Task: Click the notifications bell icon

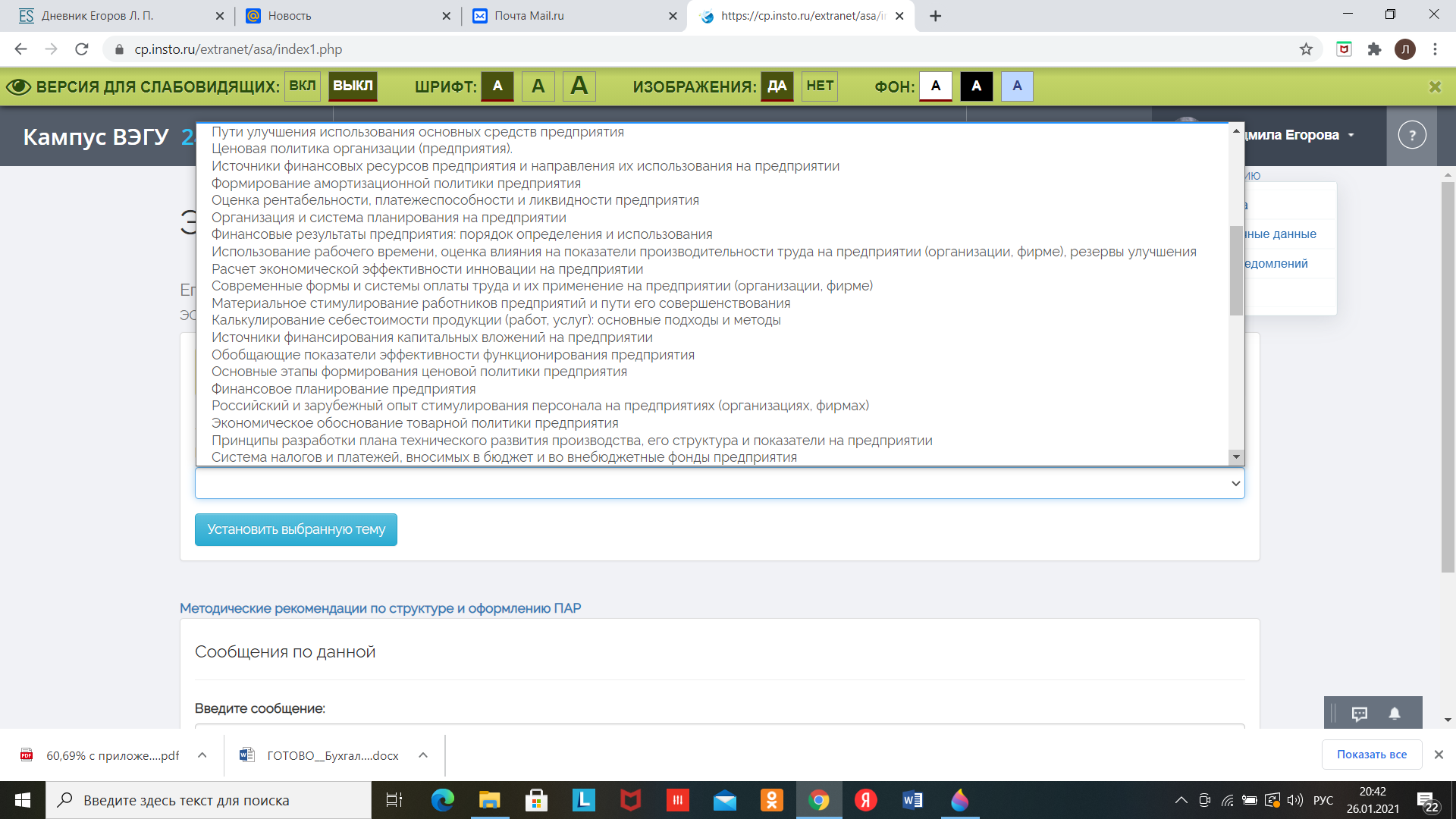Action: coord(1395,714)
